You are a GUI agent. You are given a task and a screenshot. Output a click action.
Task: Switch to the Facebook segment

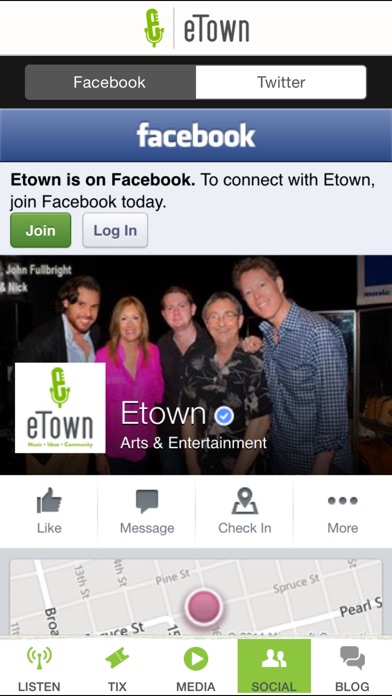click(110, 82)
